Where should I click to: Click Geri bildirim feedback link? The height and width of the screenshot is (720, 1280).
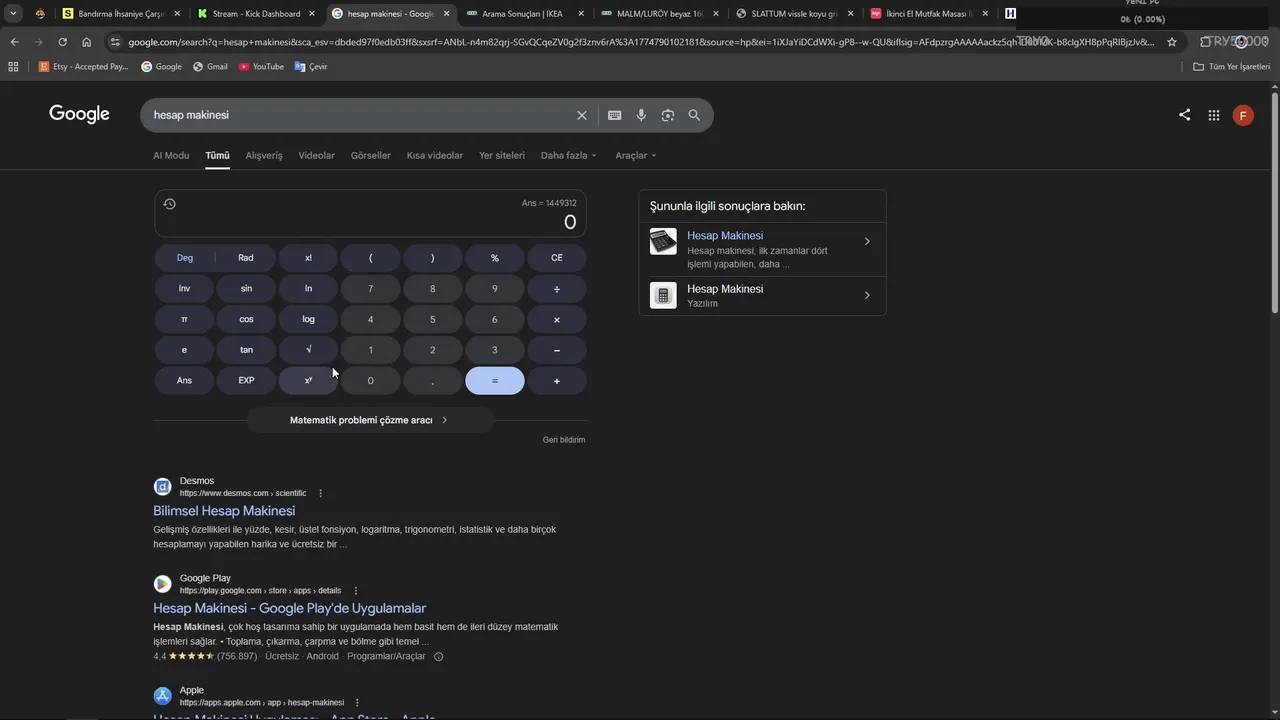point(564,440)
